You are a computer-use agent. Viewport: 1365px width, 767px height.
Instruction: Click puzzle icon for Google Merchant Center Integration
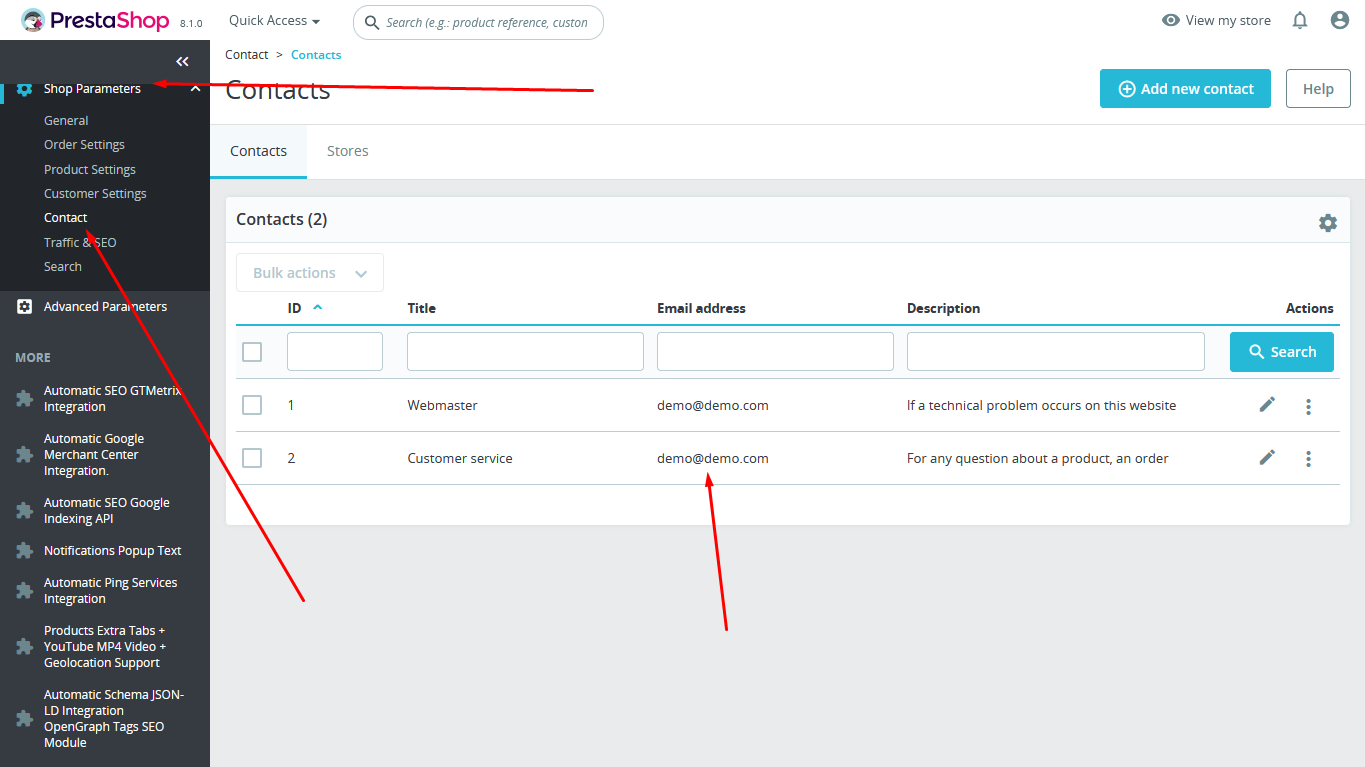[24, 455]
